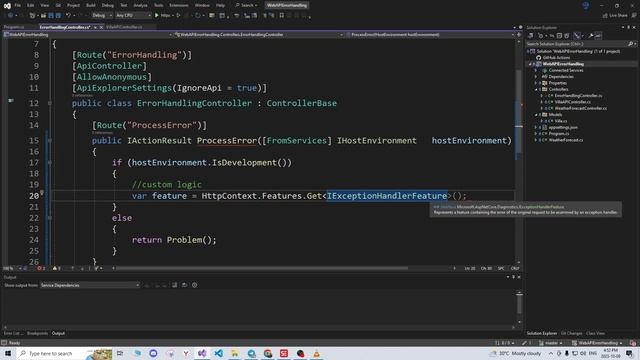Open Visual Studio Code from the taskbar
The width and height of the screenshot is (640, 360).
(x=218, y=353)
